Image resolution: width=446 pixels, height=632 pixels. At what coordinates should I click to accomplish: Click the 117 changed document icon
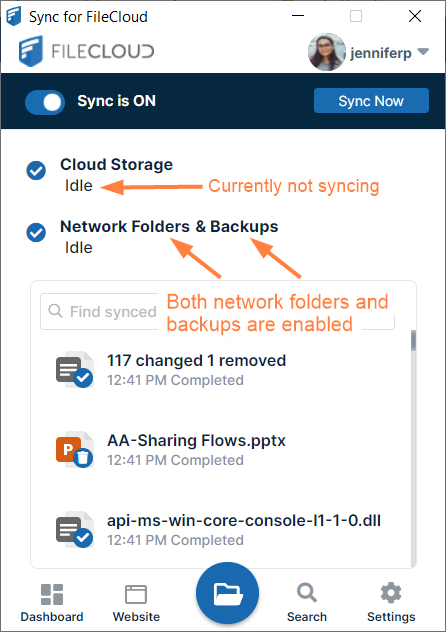(x=75, y=370)
